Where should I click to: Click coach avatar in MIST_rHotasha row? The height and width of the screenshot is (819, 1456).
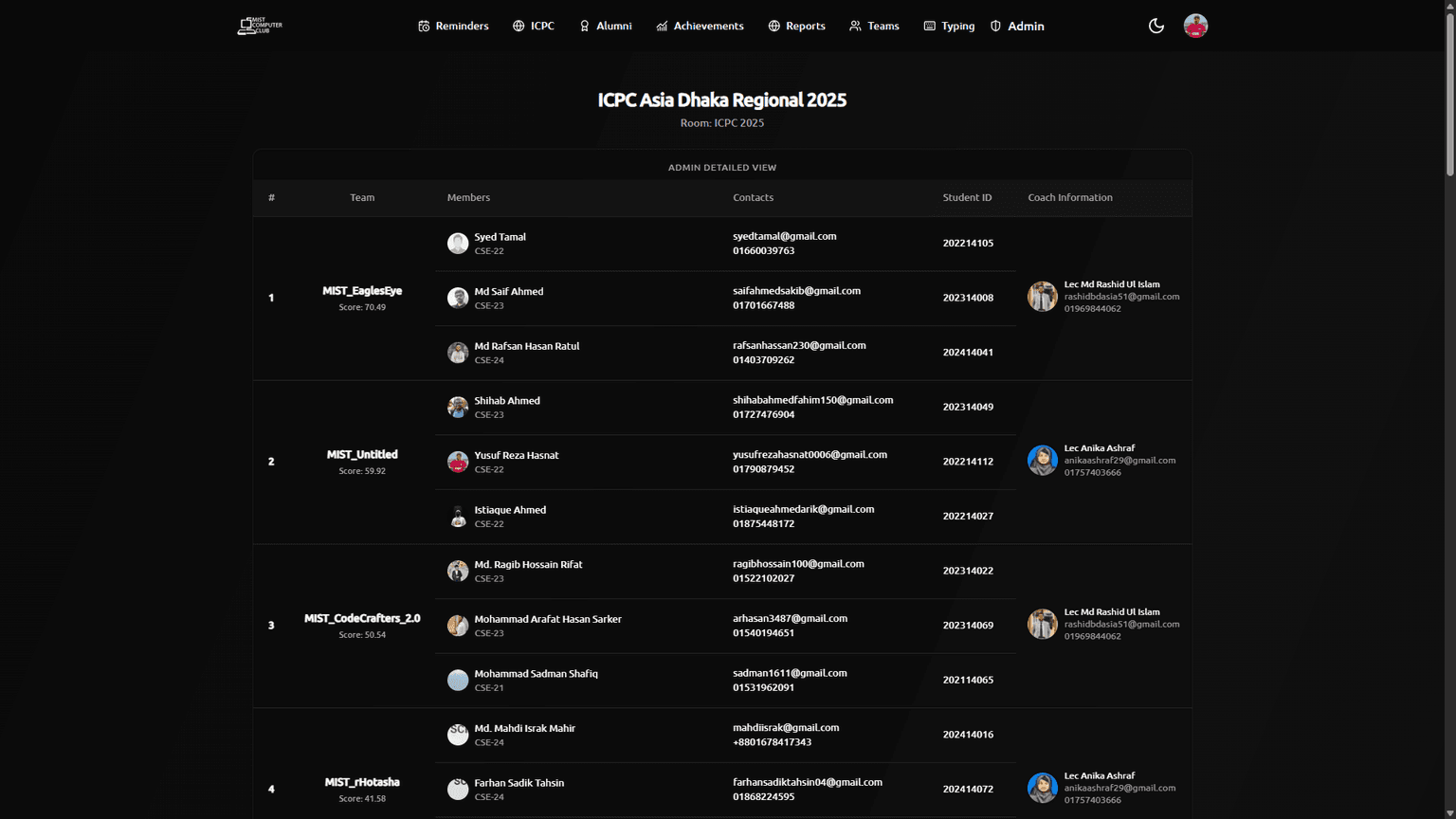click(1043, 788)
